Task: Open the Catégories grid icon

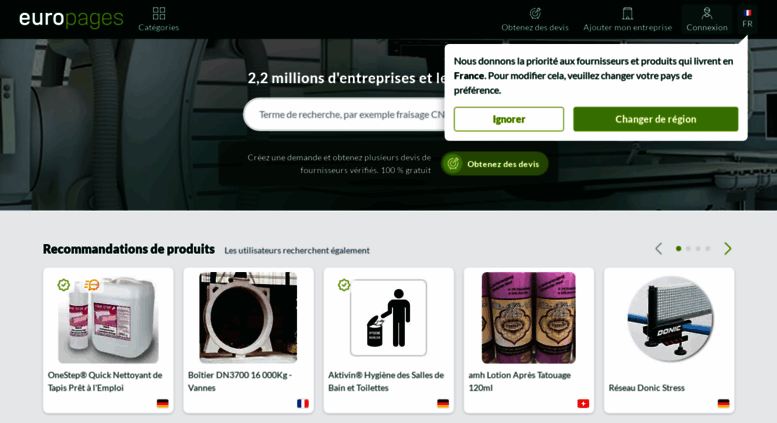Action: [159, 13]
